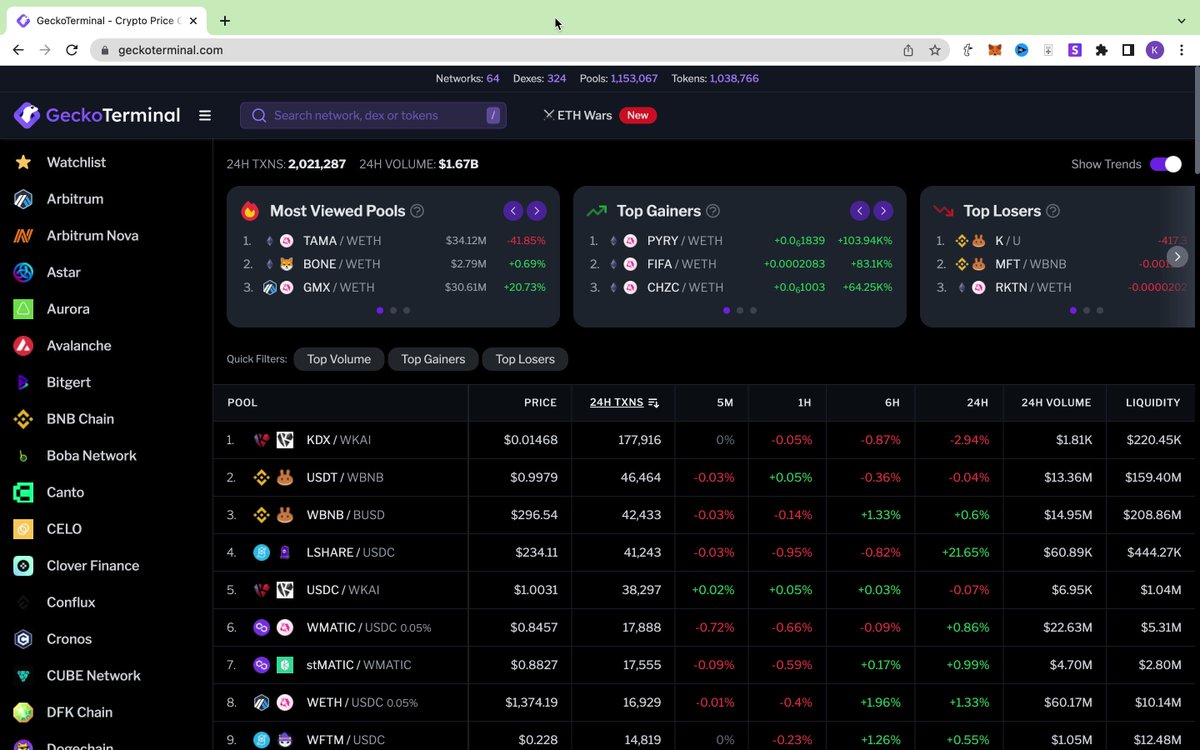The height and width of the screenshot is (750, 1200).
Task: Open the Chrome profile avatar K
Action: pos(1155,50)
